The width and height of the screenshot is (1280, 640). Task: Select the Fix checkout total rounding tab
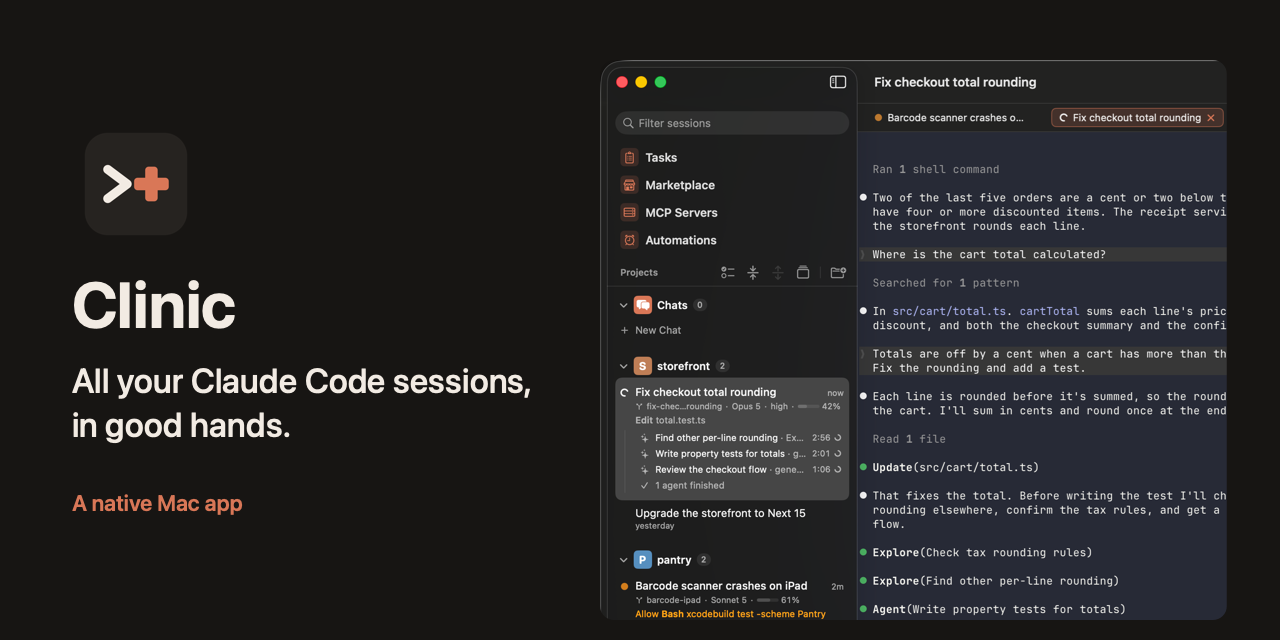click(1136, 118)
